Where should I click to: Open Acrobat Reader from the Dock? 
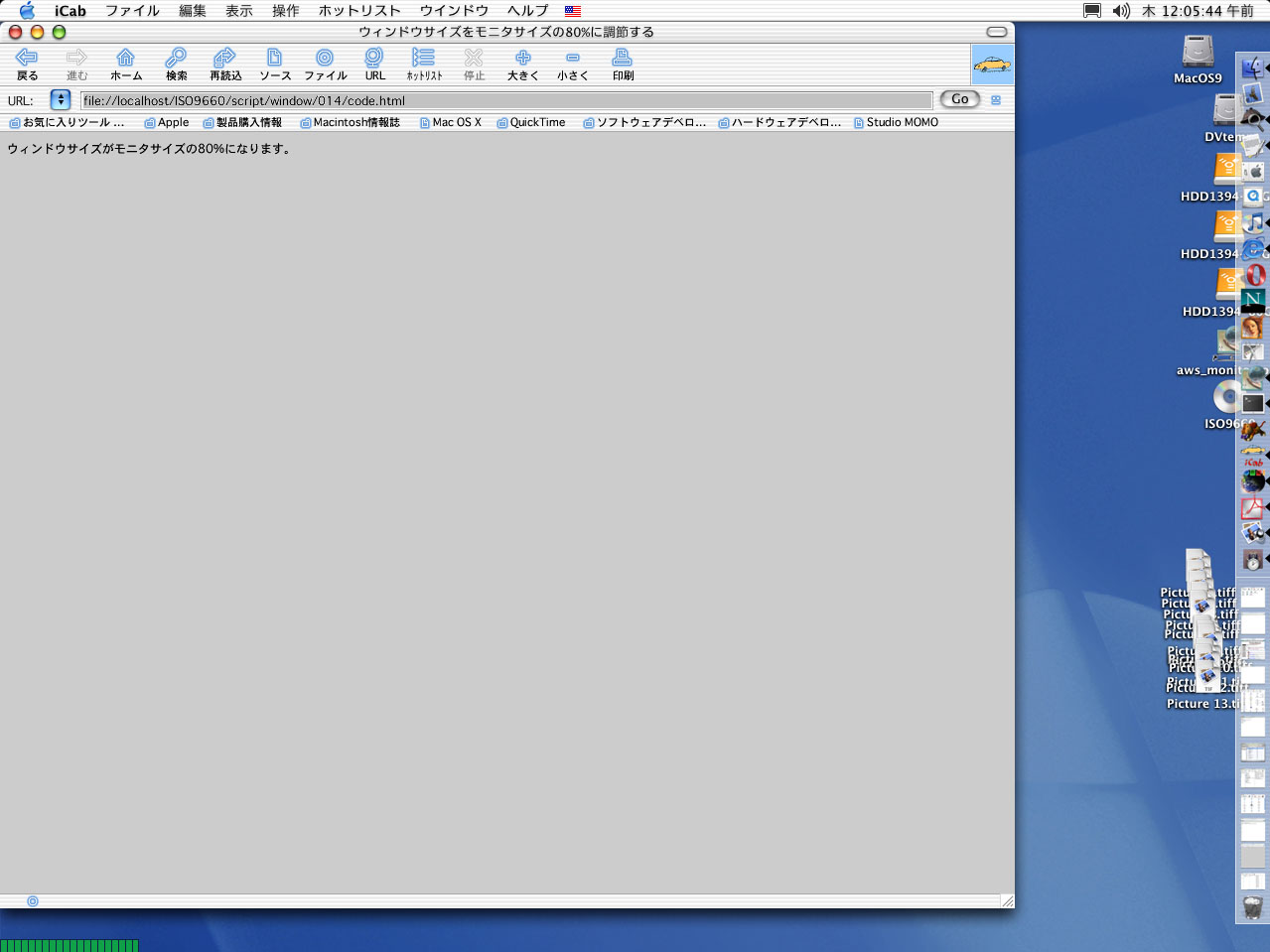(1253, 507)
